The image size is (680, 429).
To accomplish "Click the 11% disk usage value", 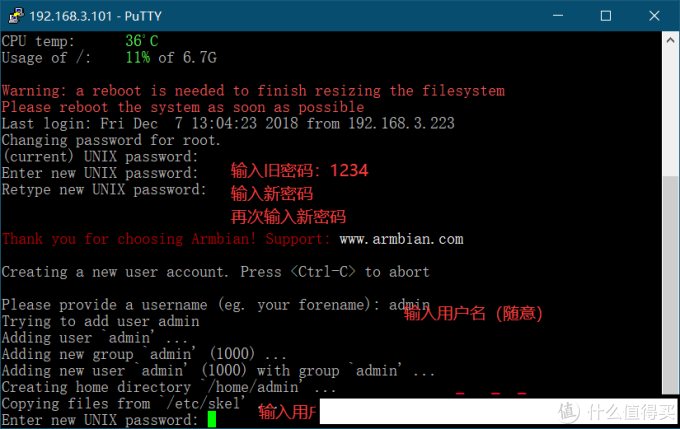I will [x=138, y=57].
